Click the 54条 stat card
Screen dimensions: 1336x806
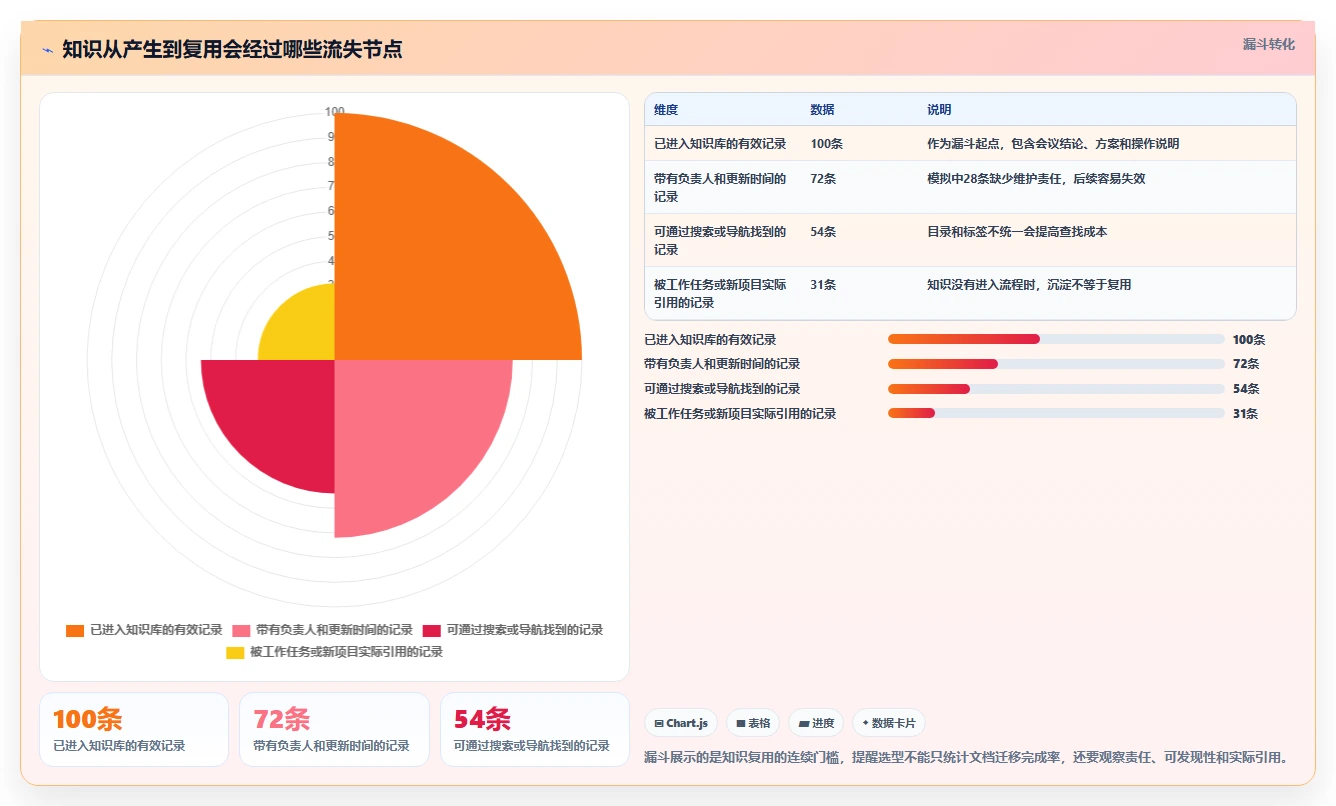(x=535, y=730)
